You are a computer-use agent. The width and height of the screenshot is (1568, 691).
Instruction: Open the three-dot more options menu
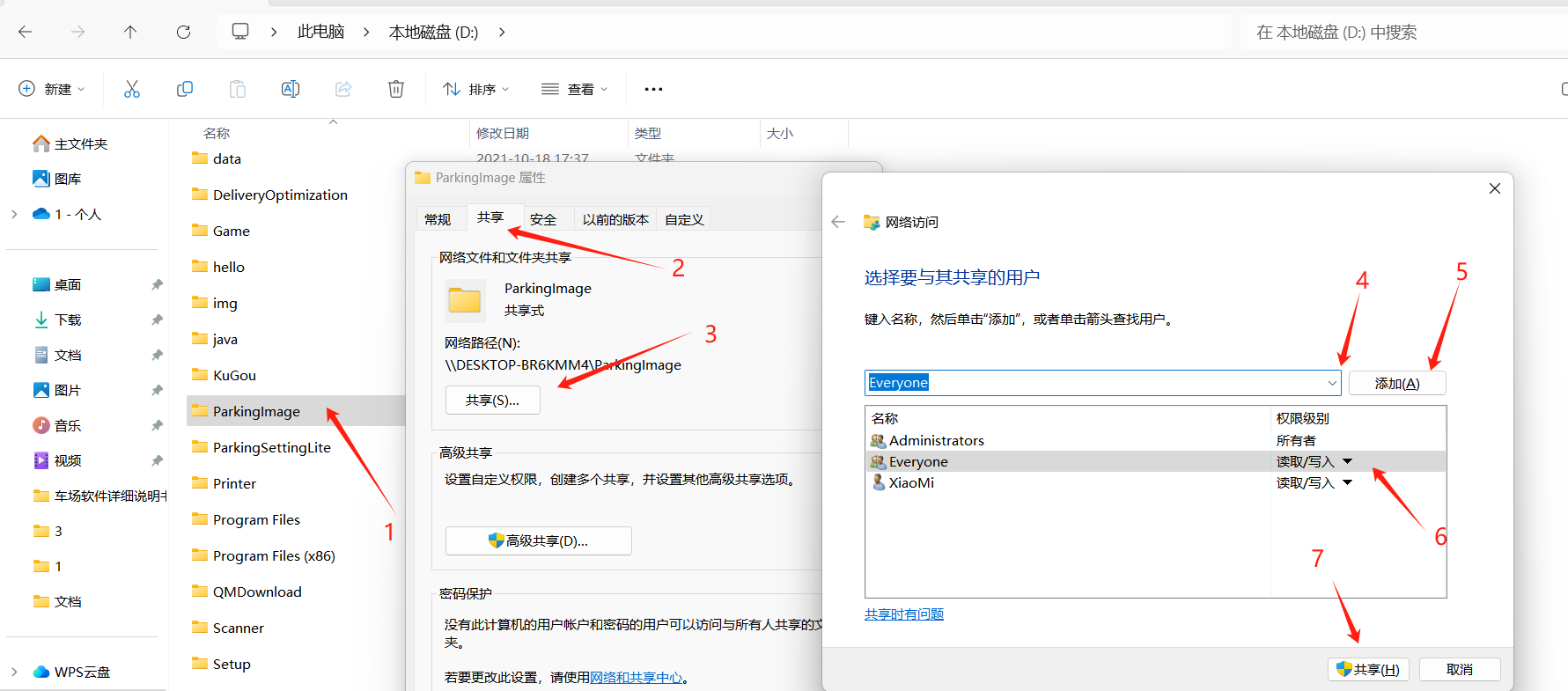(653, 89)
